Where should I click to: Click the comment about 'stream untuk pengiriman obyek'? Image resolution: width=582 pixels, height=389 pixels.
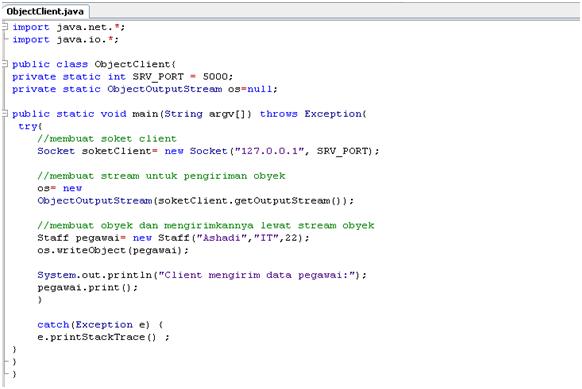(x=161, y=176)
